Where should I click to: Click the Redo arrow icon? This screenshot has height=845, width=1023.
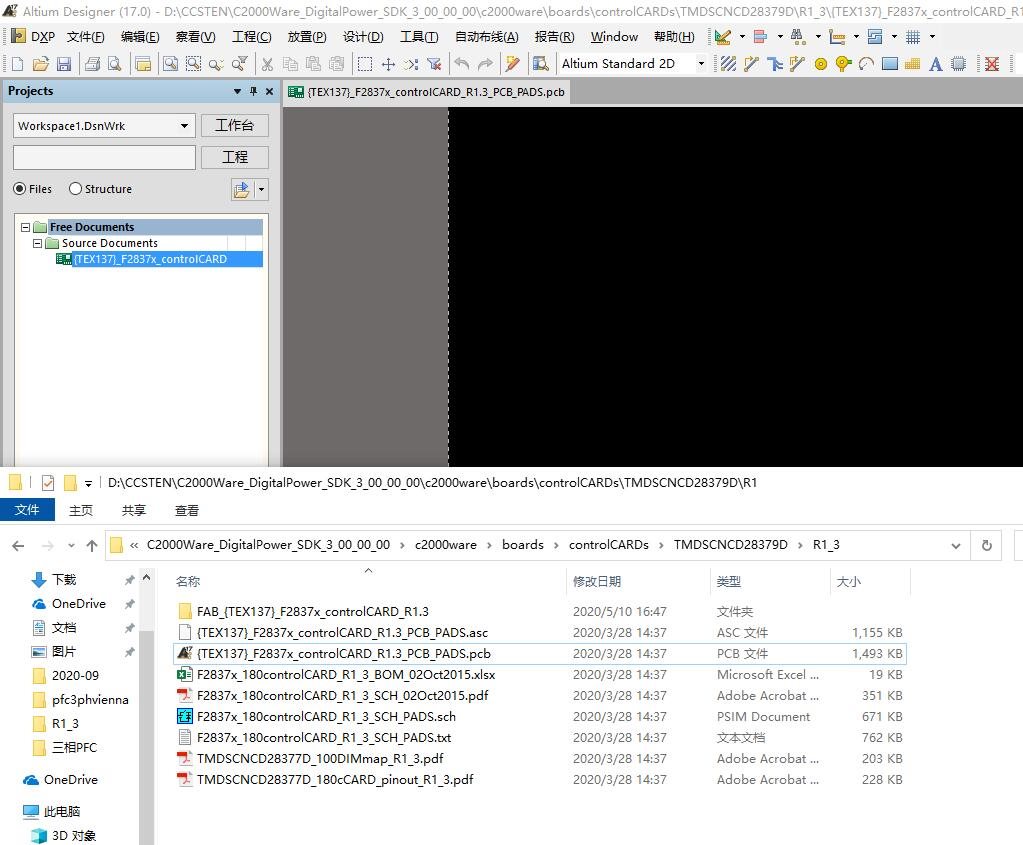point(485,63)
